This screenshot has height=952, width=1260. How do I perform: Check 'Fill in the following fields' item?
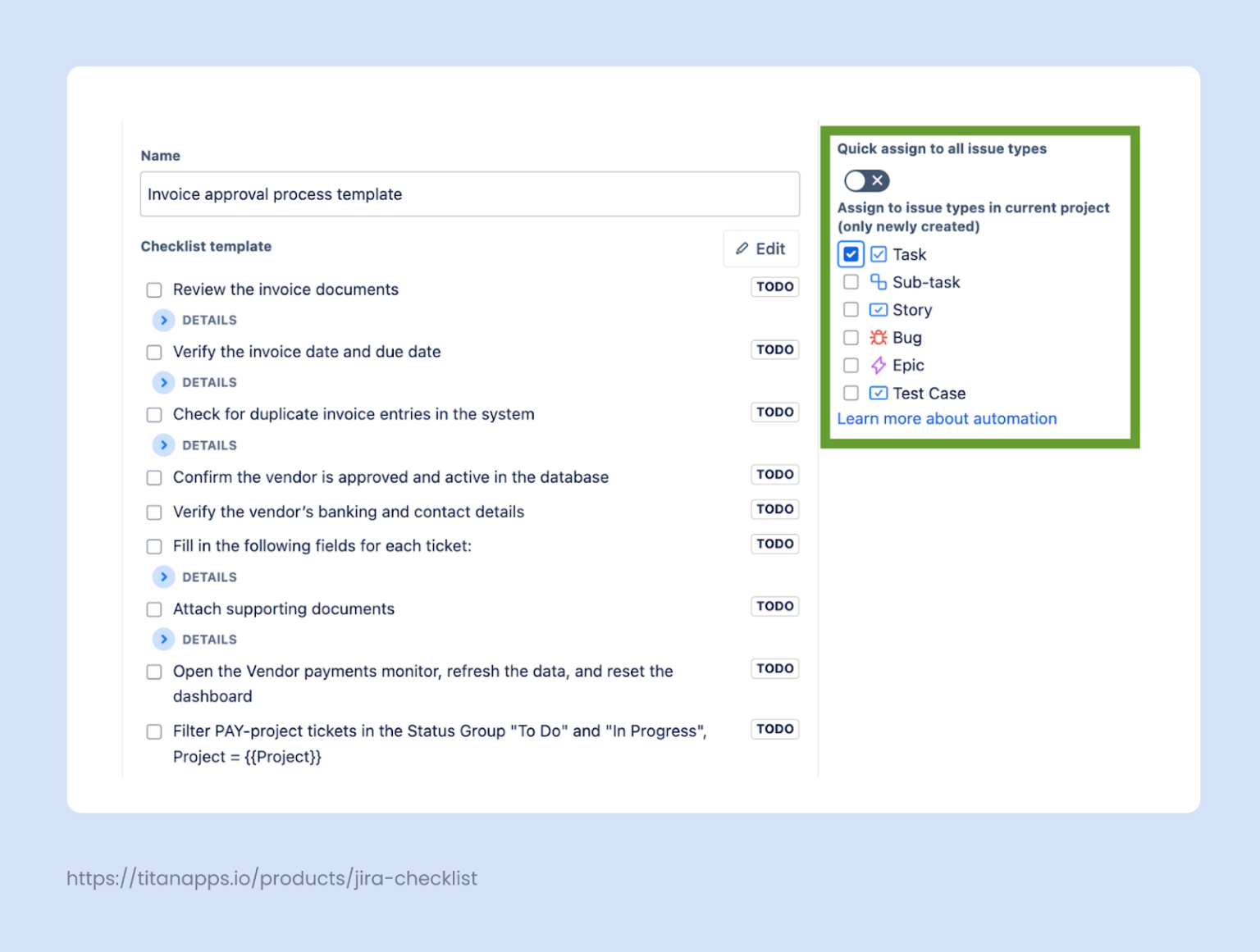154,547
